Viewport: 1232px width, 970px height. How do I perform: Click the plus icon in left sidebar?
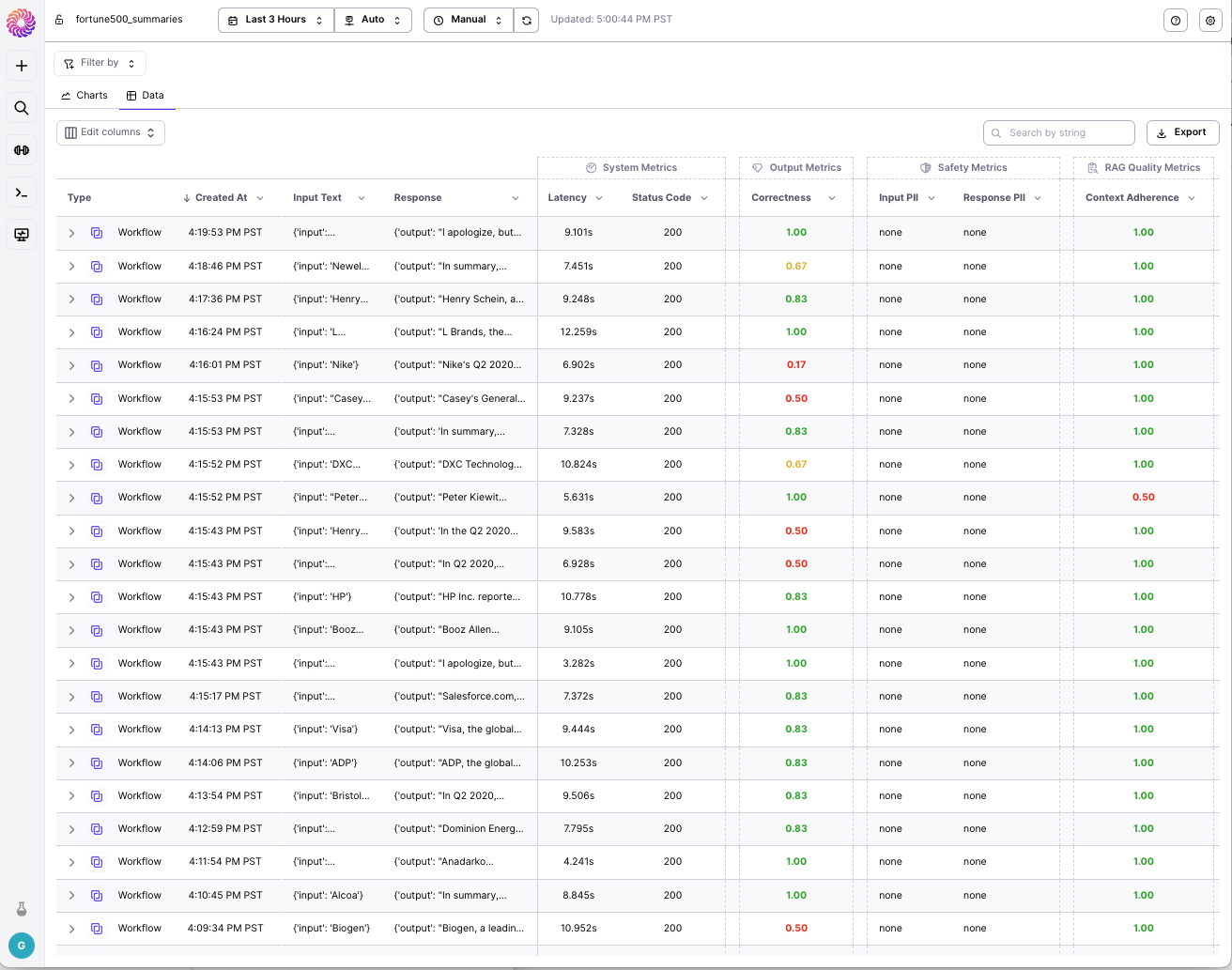click(22, 66)
